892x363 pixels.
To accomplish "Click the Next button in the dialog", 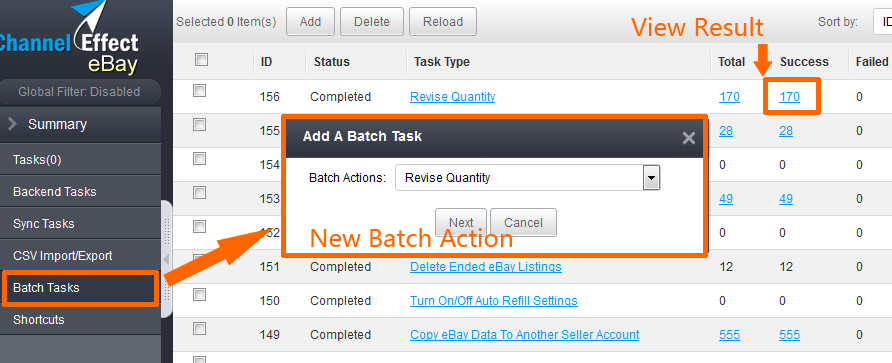I will coord(461,222).
